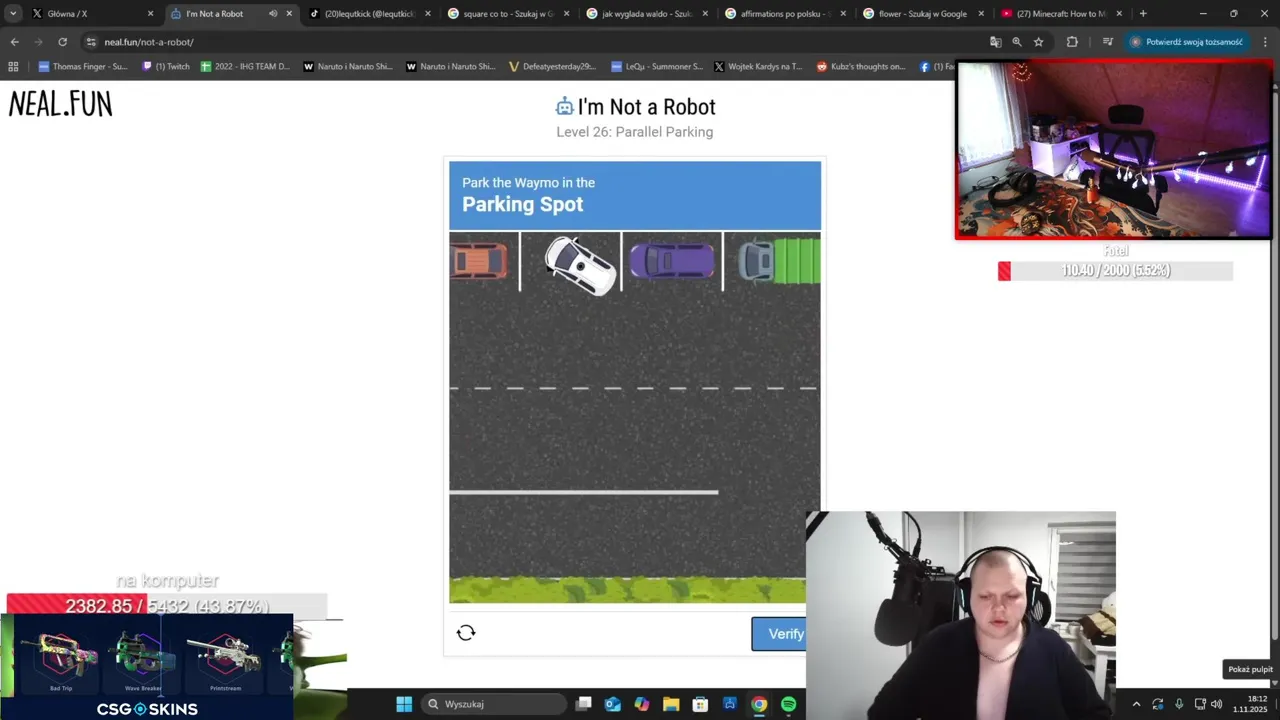The height and width of the screenshot is (720, 1280).
Task: Click the NEAL.FUN logo
Action: tap(60, 104)
